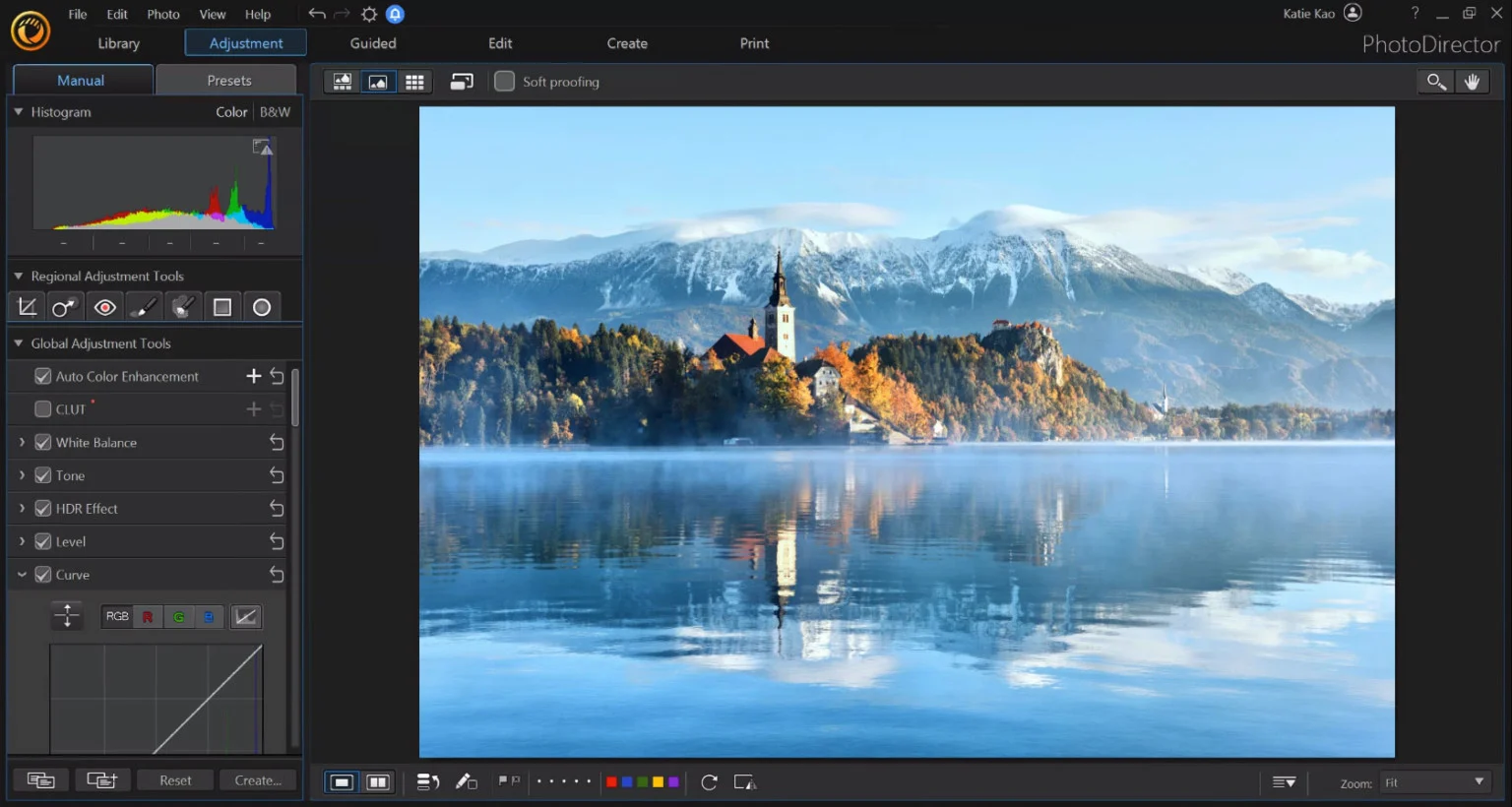Expand the White Balance section
This screenshot has height=807, width=1512.
pos(22,443)
